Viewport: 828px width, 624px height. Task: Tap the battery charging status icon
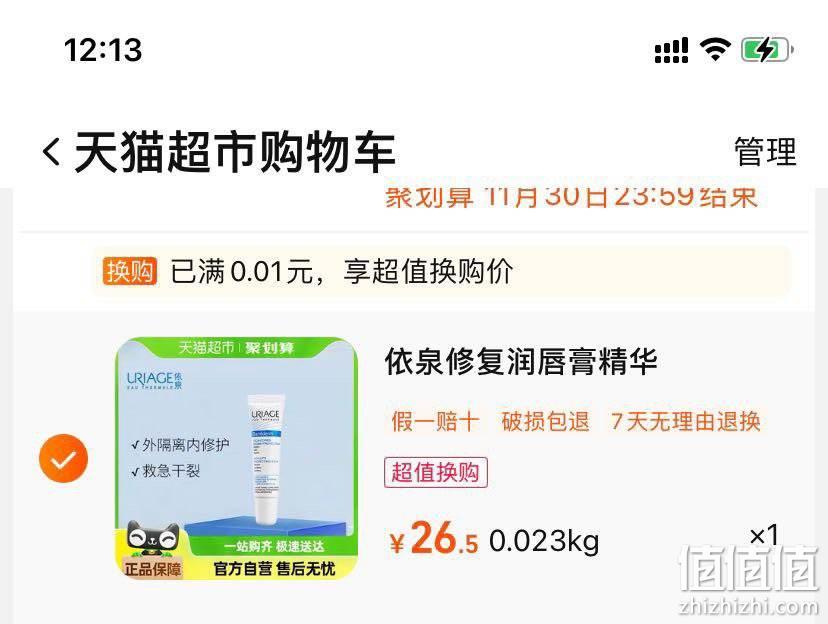[x=767, y=50]
